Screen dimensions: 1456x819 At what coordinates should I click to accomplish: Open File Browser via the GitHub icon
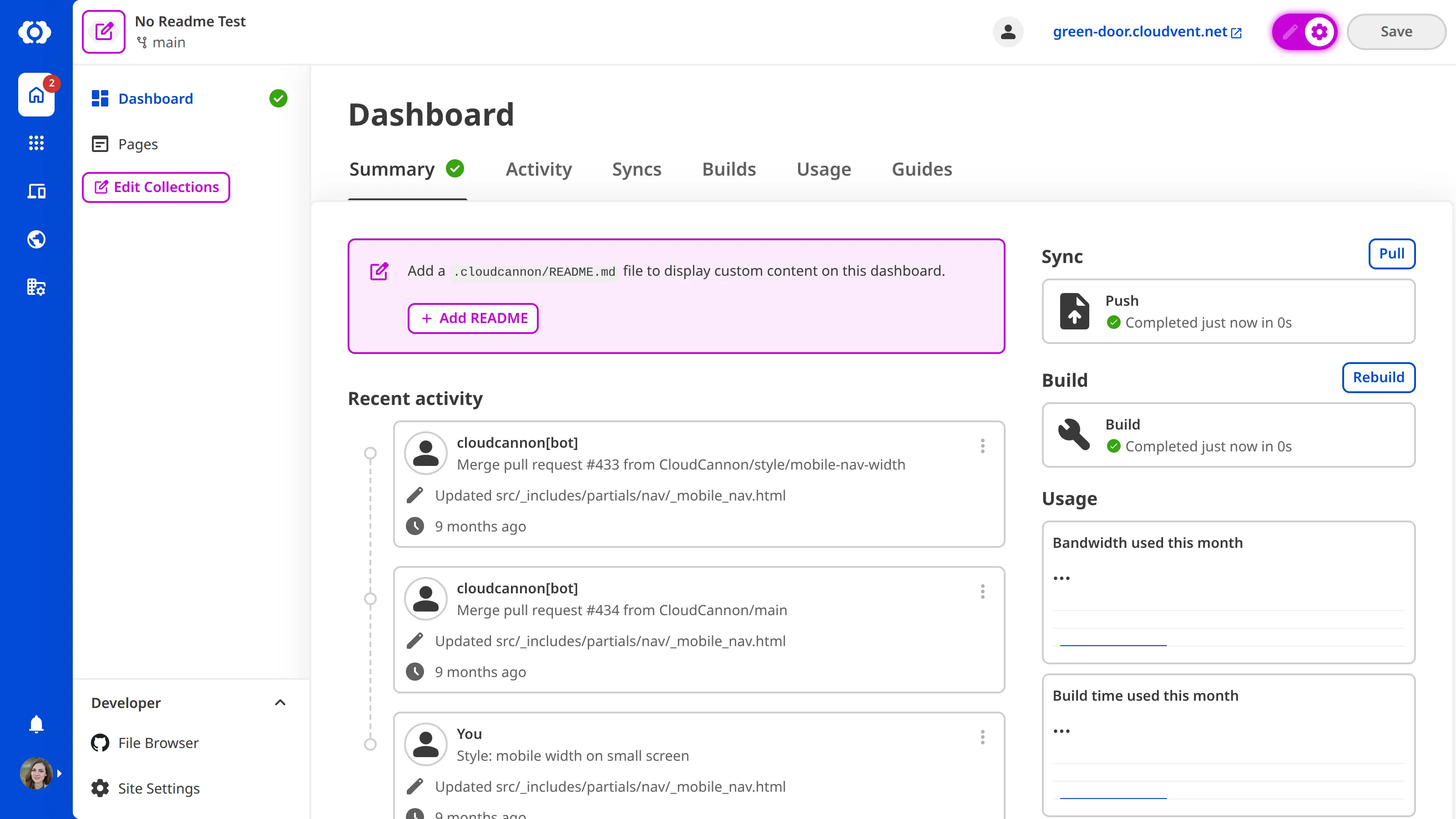(x=100, y=743)
